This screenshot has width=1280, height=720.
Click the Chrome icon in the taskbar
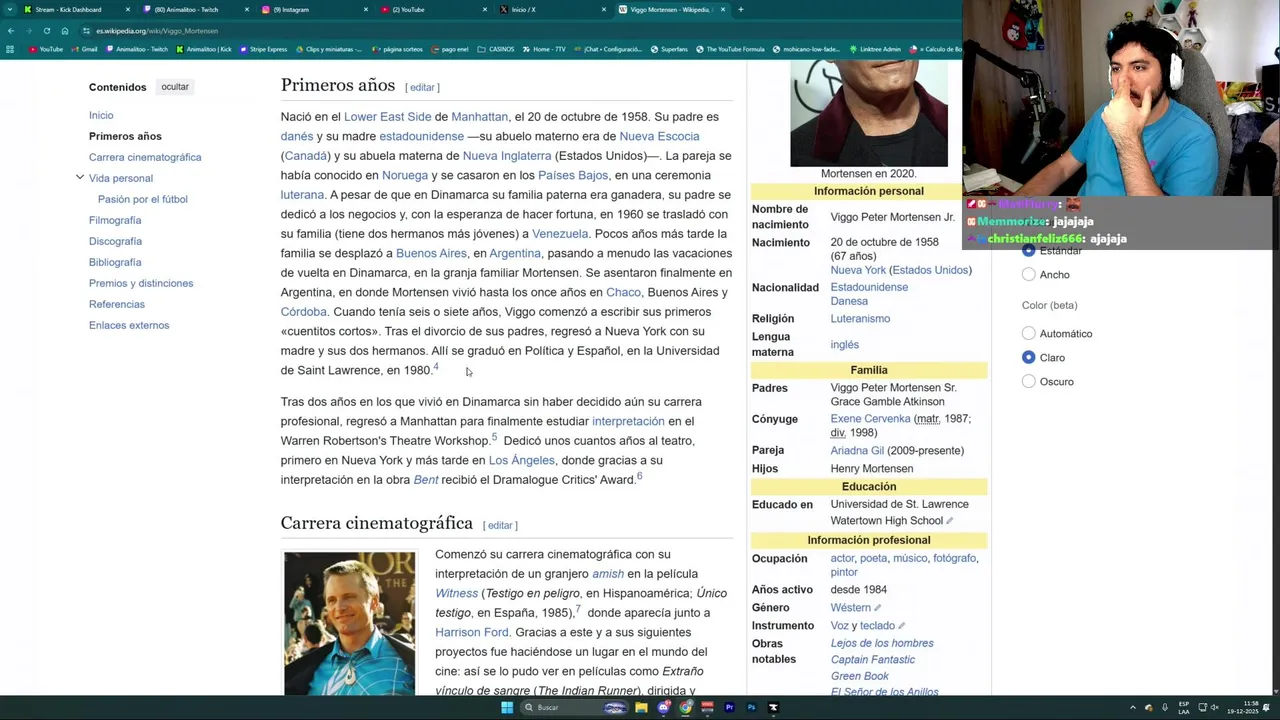click(x=686, y=707)
